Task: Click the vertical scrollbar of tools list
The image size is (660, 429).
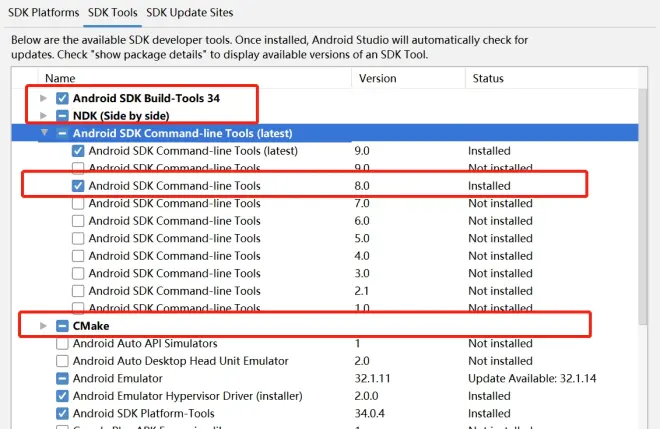Action: 643,206
